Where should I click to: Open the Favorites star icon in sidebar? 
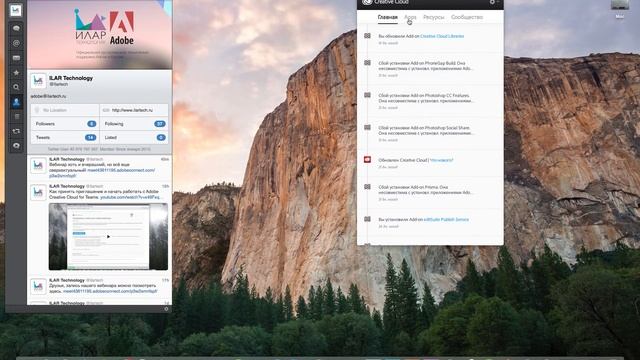click(16, 73)
